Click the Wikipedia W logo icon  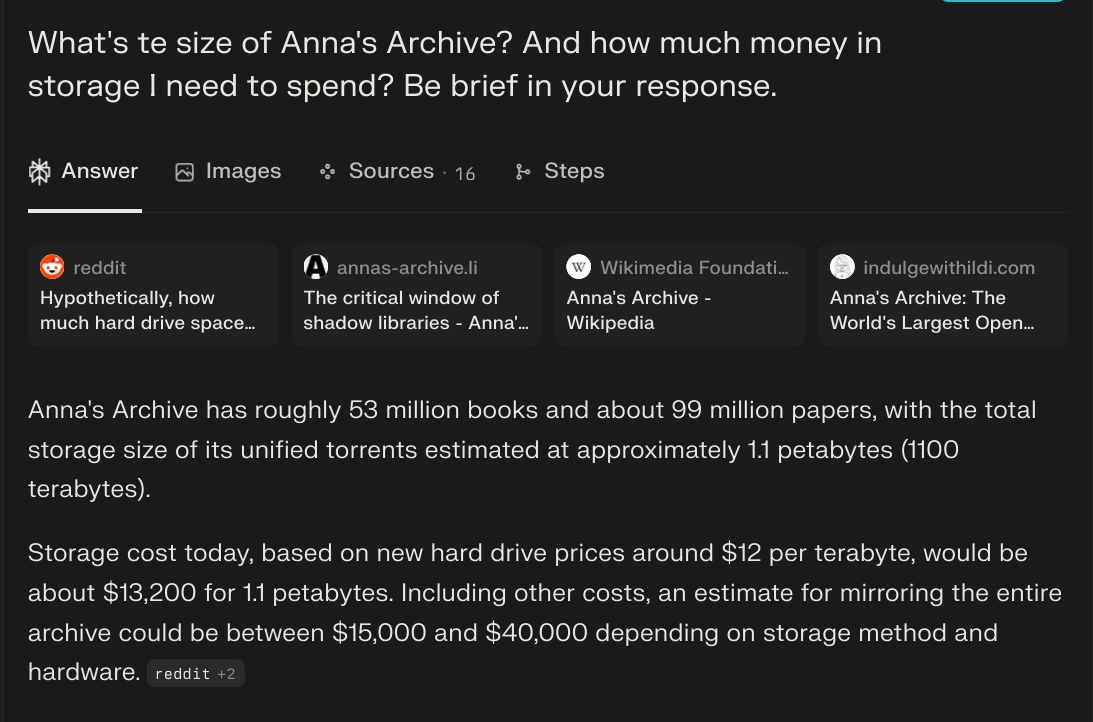tap(579, 267)
